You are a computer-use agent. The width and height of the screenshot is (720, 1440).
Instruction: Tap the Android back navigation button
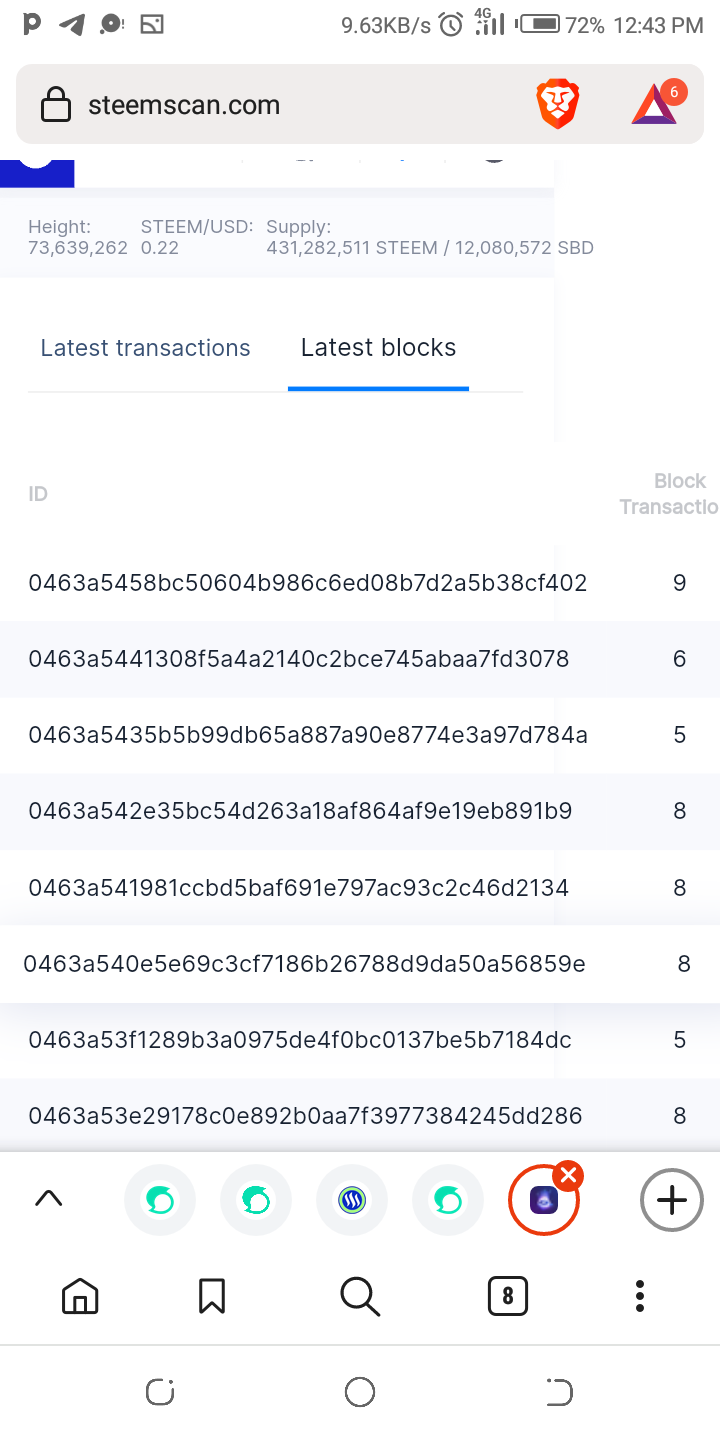click(x=559, y=1392)
